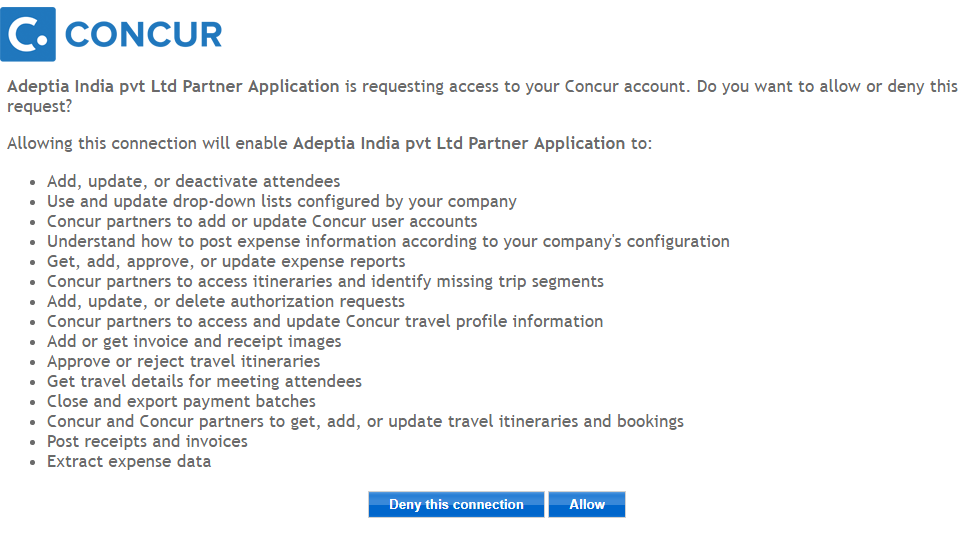Click 'Add or get invoice and receipt images'
Image resolution: width=973 pixels, height=534 pixels.
[194, 342]
